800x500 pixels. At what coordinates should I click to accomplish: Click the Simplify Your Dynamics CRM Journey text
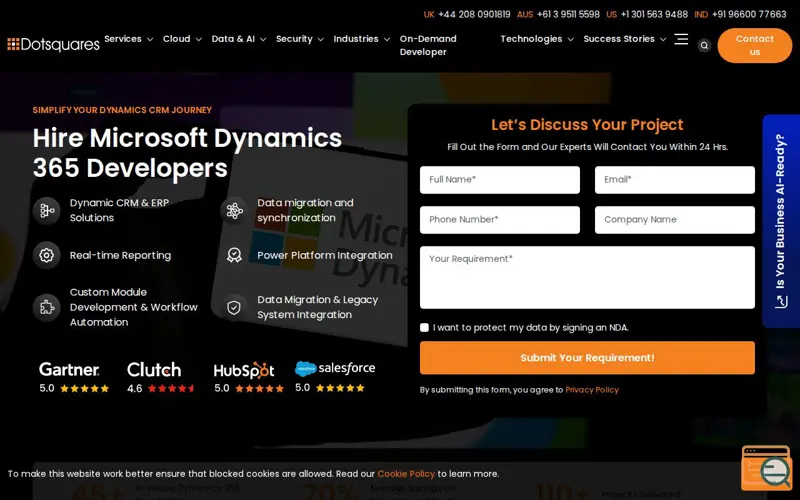pos(122,110)
